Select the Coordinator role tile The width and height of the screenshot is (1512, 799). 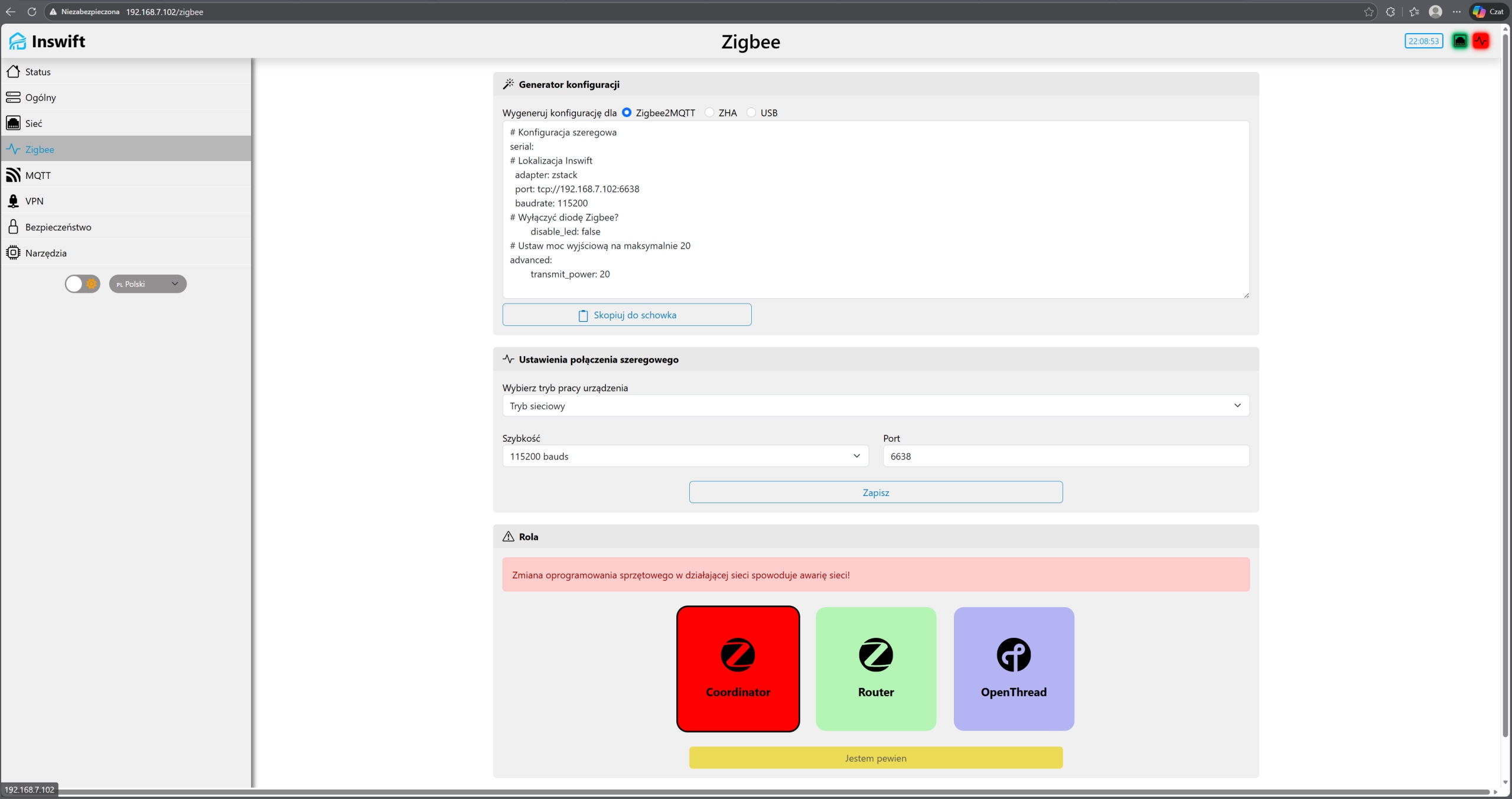click(738, 668)
